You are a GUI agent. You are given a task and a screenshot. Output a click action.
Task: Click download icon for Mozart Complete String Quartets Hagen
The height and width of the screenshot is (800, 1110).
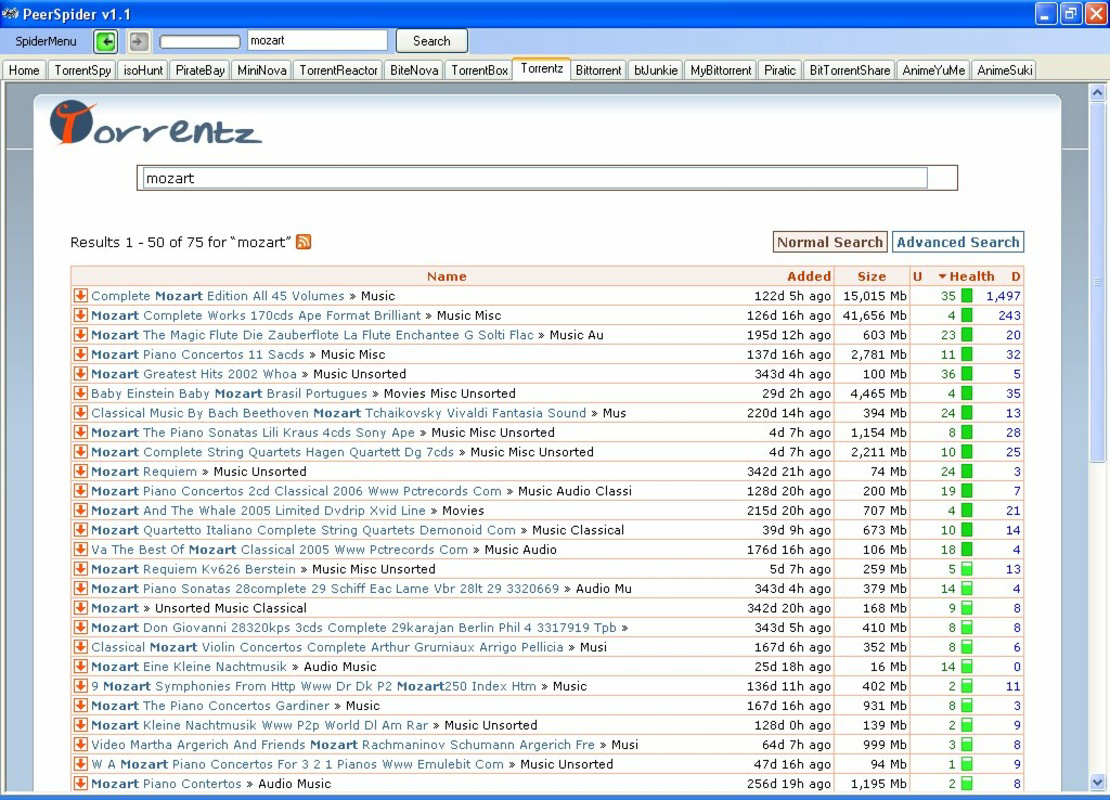point(81,452)
